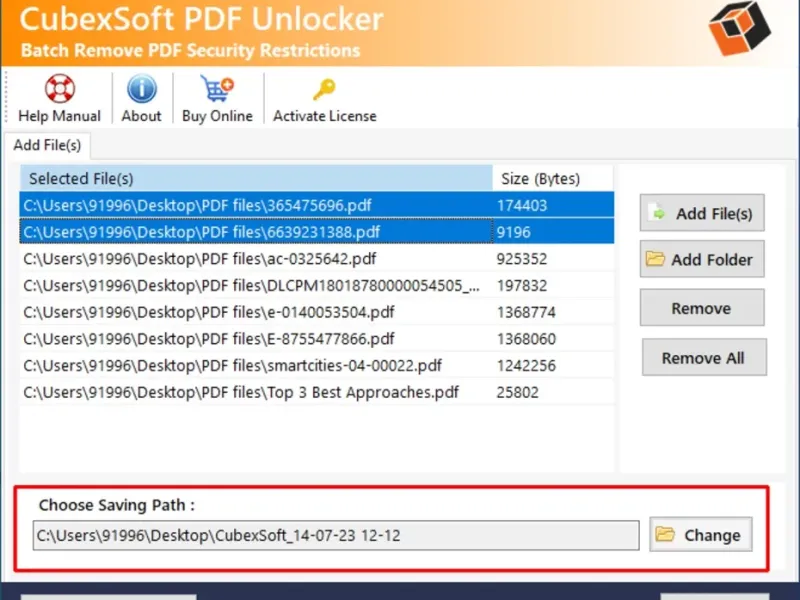Click the Add File(s) button
The height and width of the screenshot is (600, 800).
pos(702,213)
